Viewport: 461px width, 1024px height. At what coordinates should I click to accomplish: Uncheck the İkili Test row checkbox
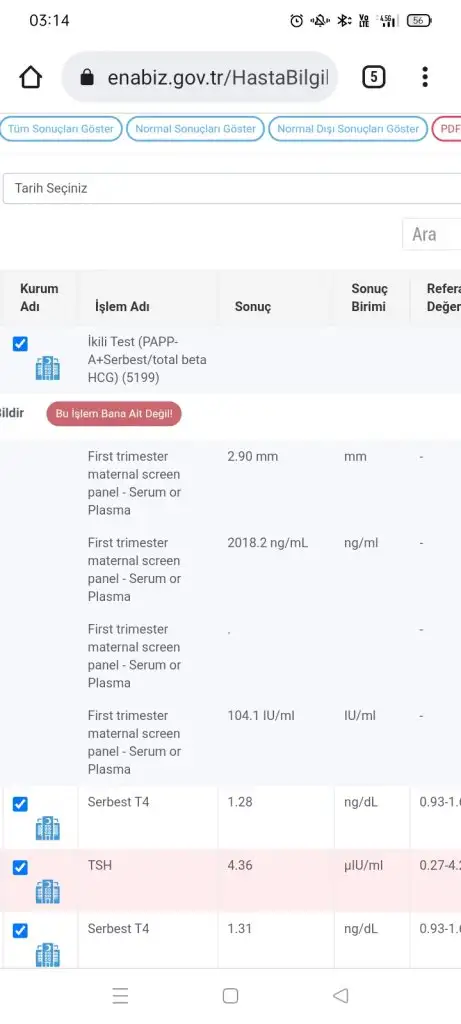point(20,344)
